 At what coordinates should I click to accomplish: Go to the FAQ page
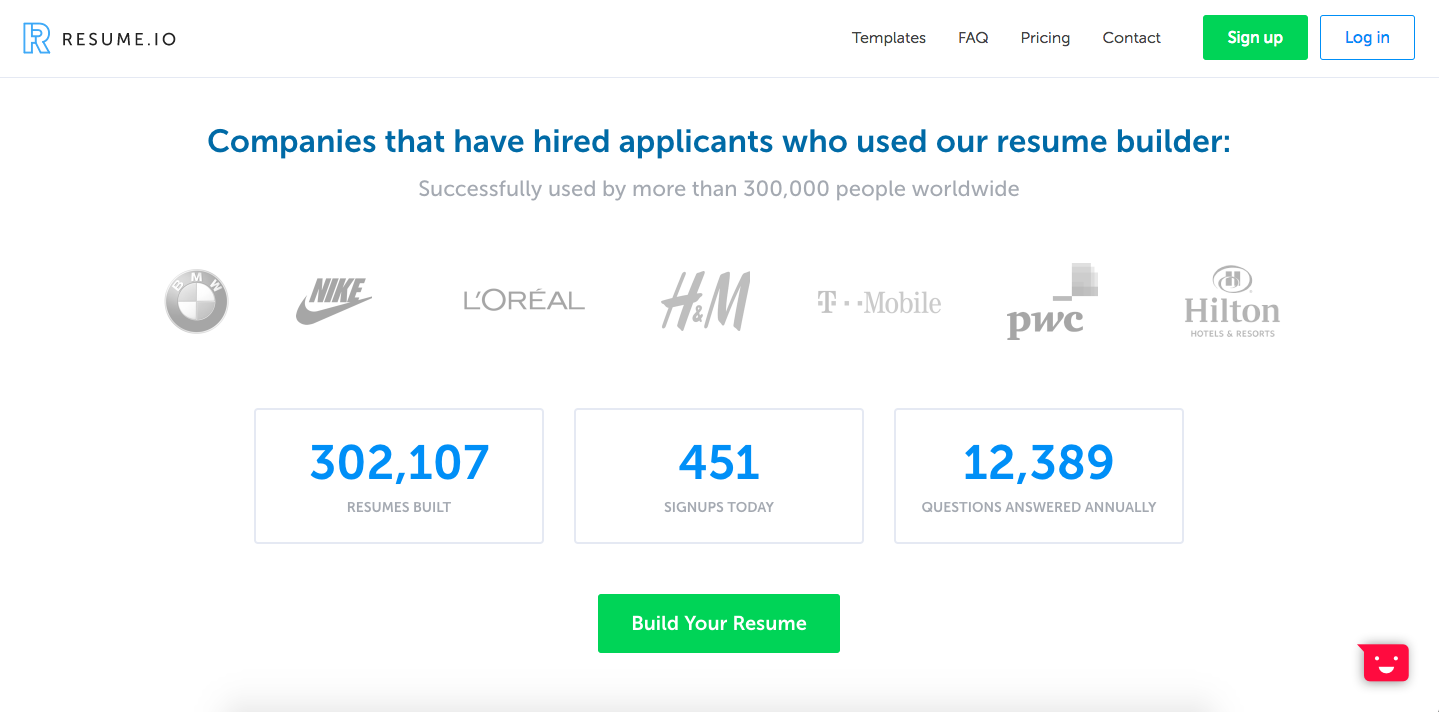point(973,38)
